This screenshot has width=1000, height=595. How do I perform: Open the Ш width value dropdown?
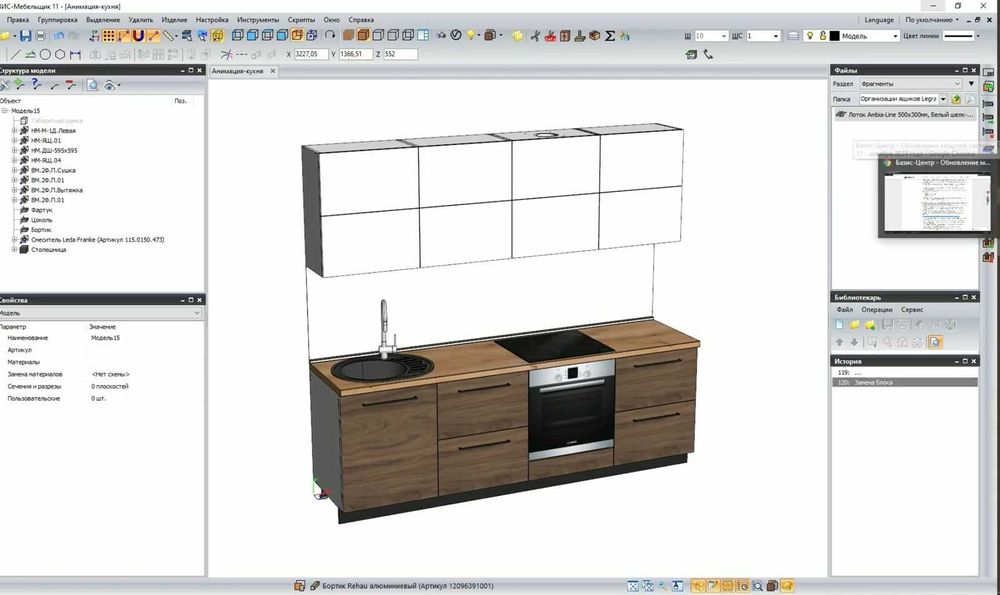point(724,36)
